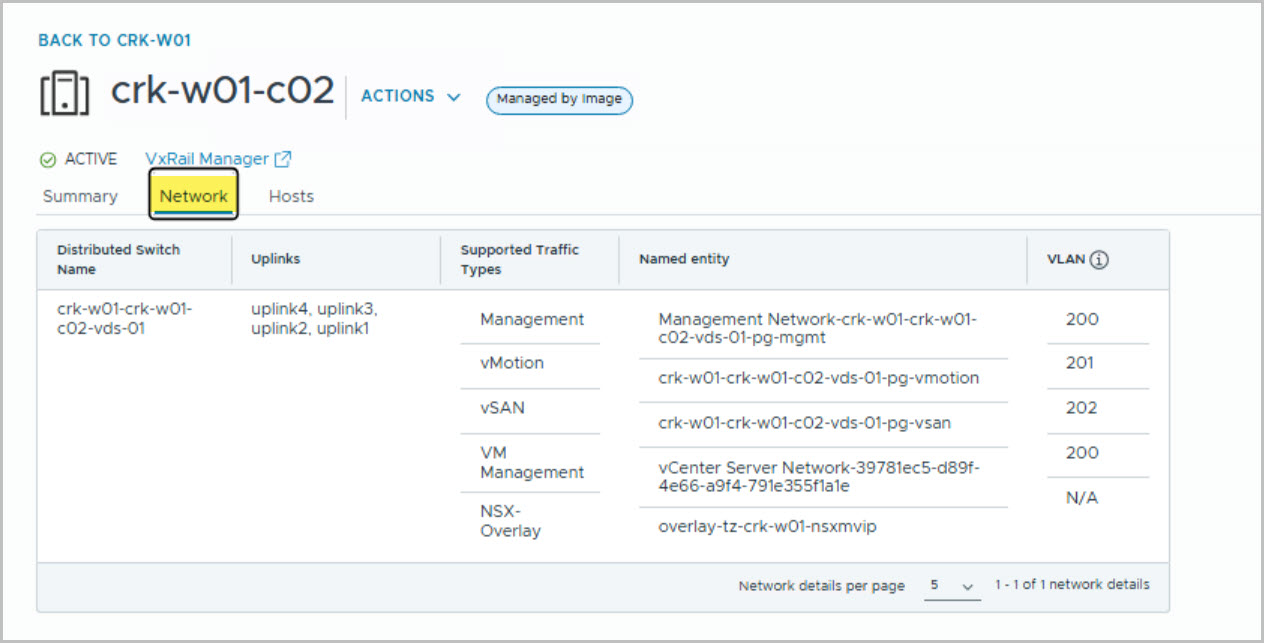Switch to the Summary tab
The width and height of the screenshot is (1264, 643).
(80, 197)
